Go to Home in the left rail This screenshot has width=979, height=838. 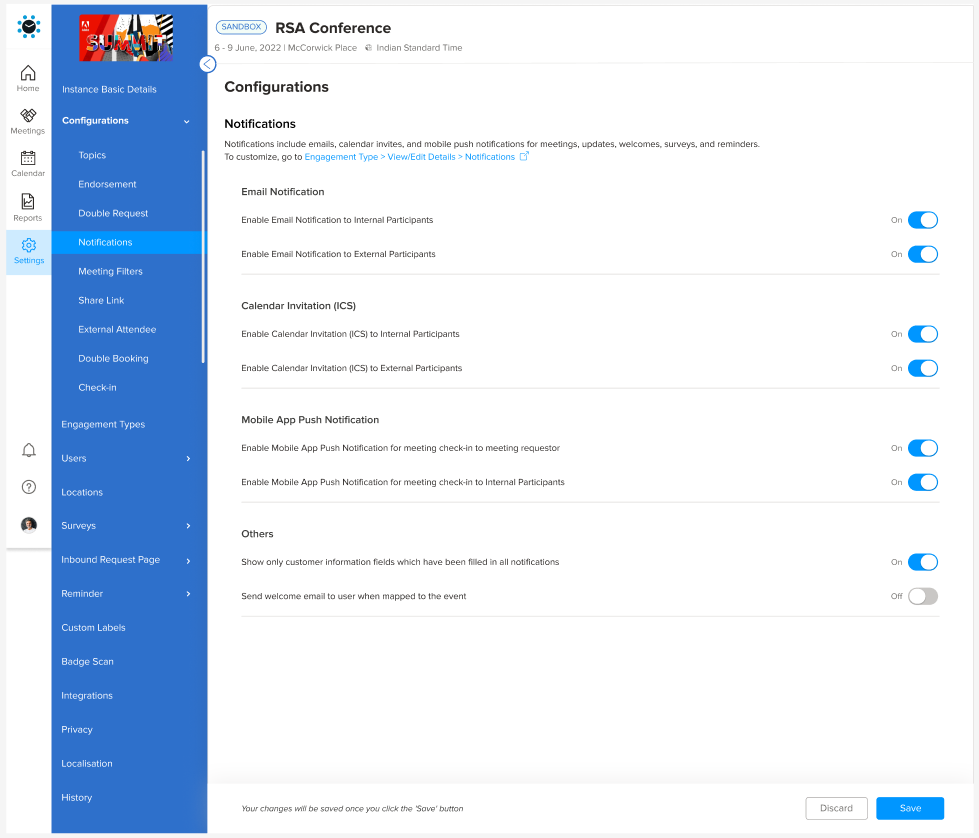pyautogui.click(x=28, y=79)
